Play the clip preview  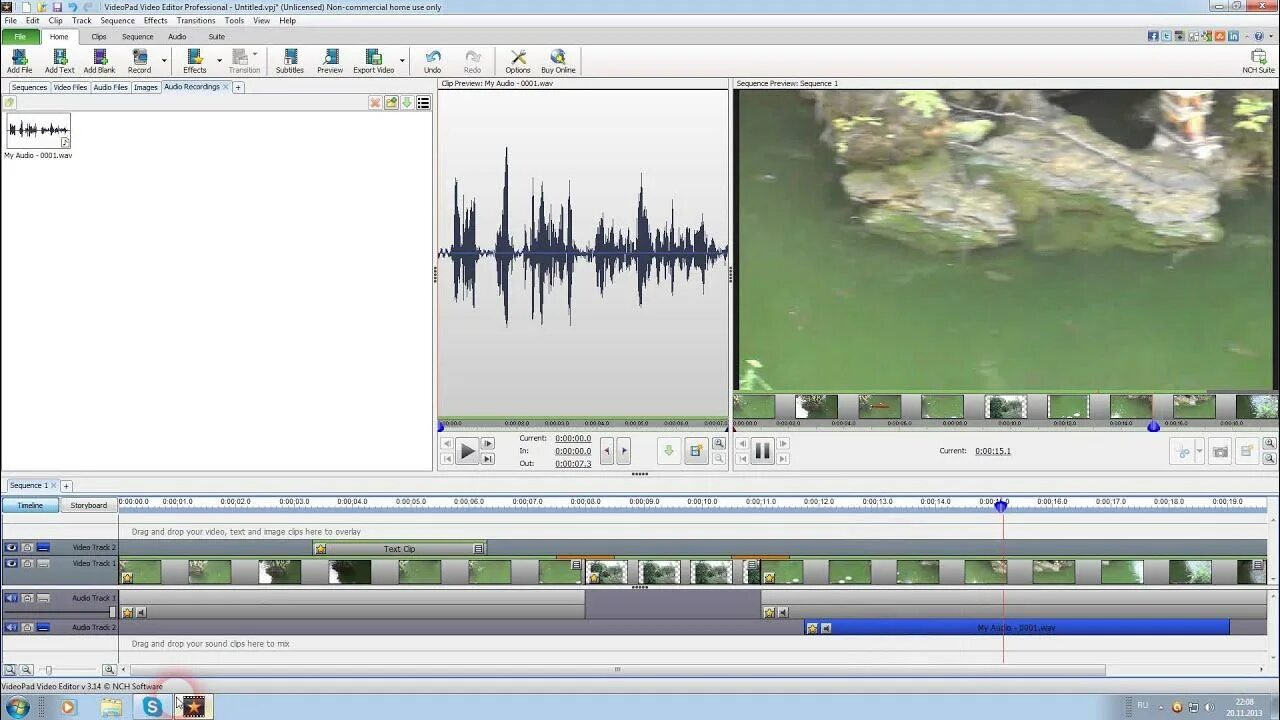[x=467, y=452]
